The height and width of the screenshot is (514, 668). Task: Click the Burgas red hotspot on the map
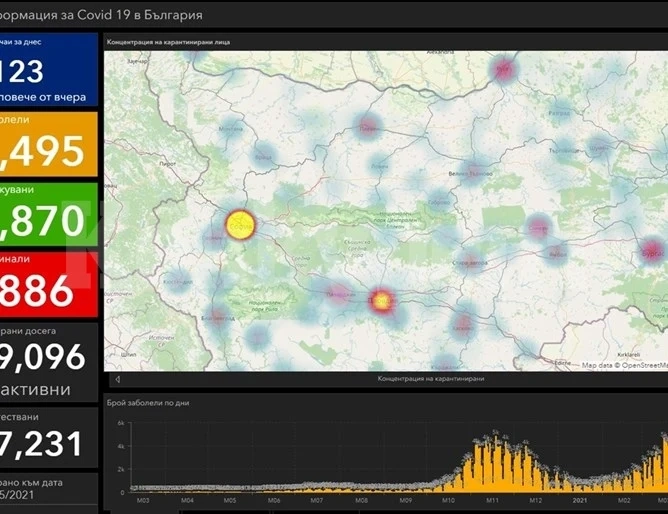[652, 251]
